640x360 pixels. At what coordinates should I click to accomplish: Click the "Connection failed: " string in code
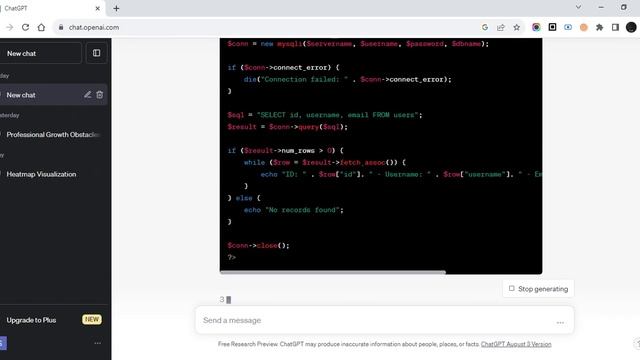(x=304, y=80)
